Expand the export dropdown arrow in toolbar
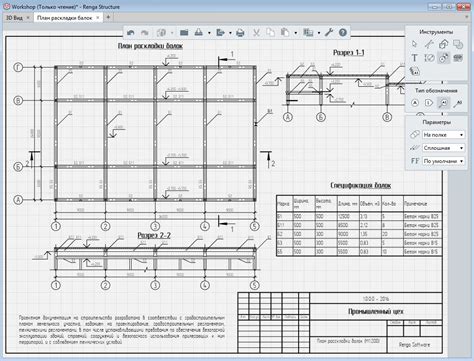This screenshot has width=474, height=361. tap(230, 33)
